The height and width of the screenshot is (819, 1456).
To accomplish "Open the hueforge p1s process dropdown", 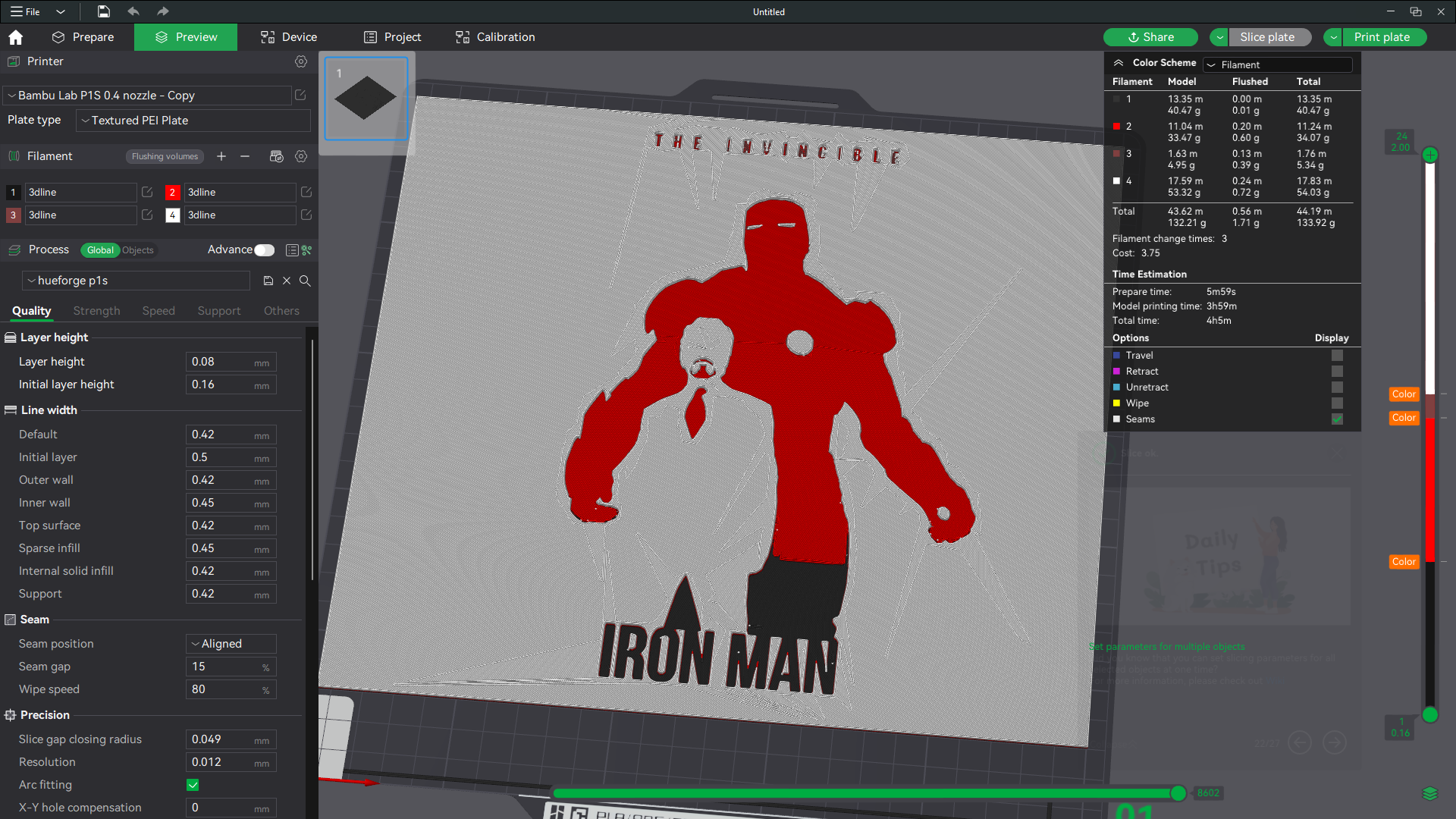I will click(136, 281).
